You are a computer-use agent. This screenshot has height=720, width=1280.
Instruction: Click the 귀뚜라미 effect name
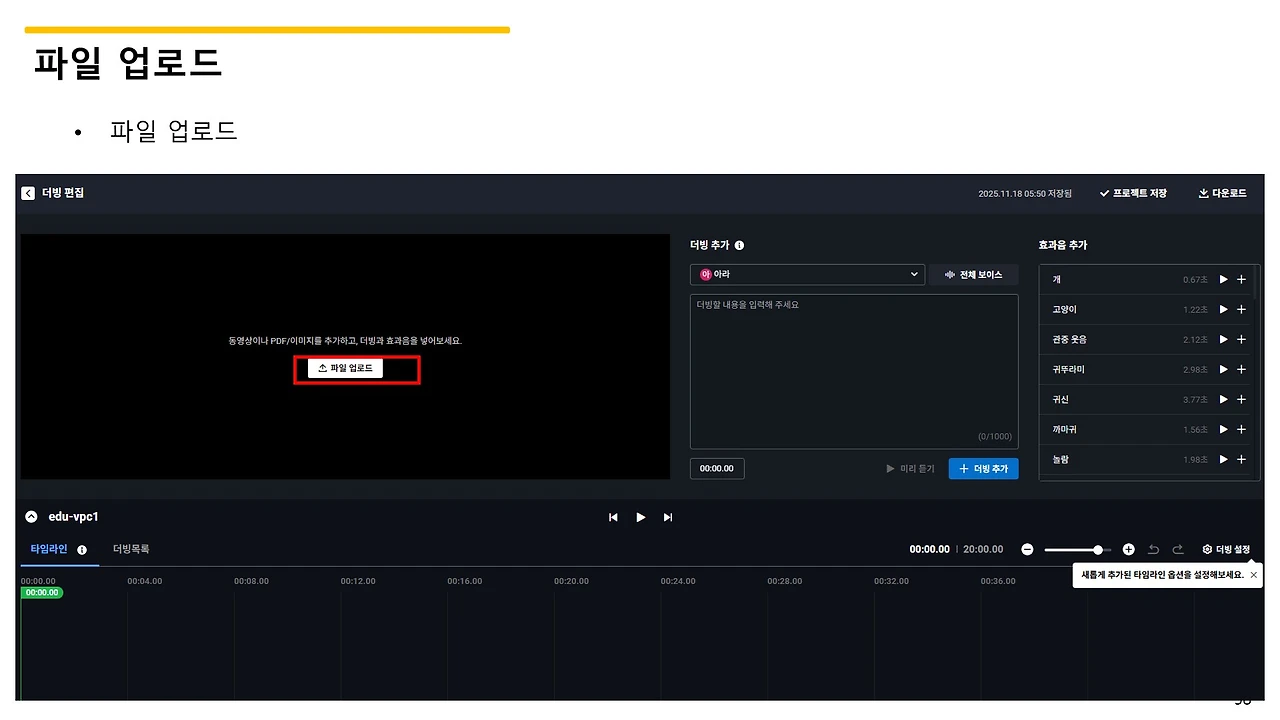pos(1068,370)
